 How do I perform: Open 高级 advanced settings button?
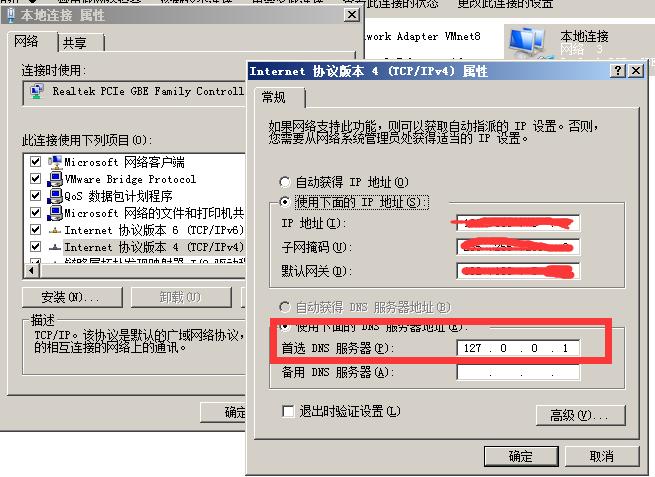[581, 415]
